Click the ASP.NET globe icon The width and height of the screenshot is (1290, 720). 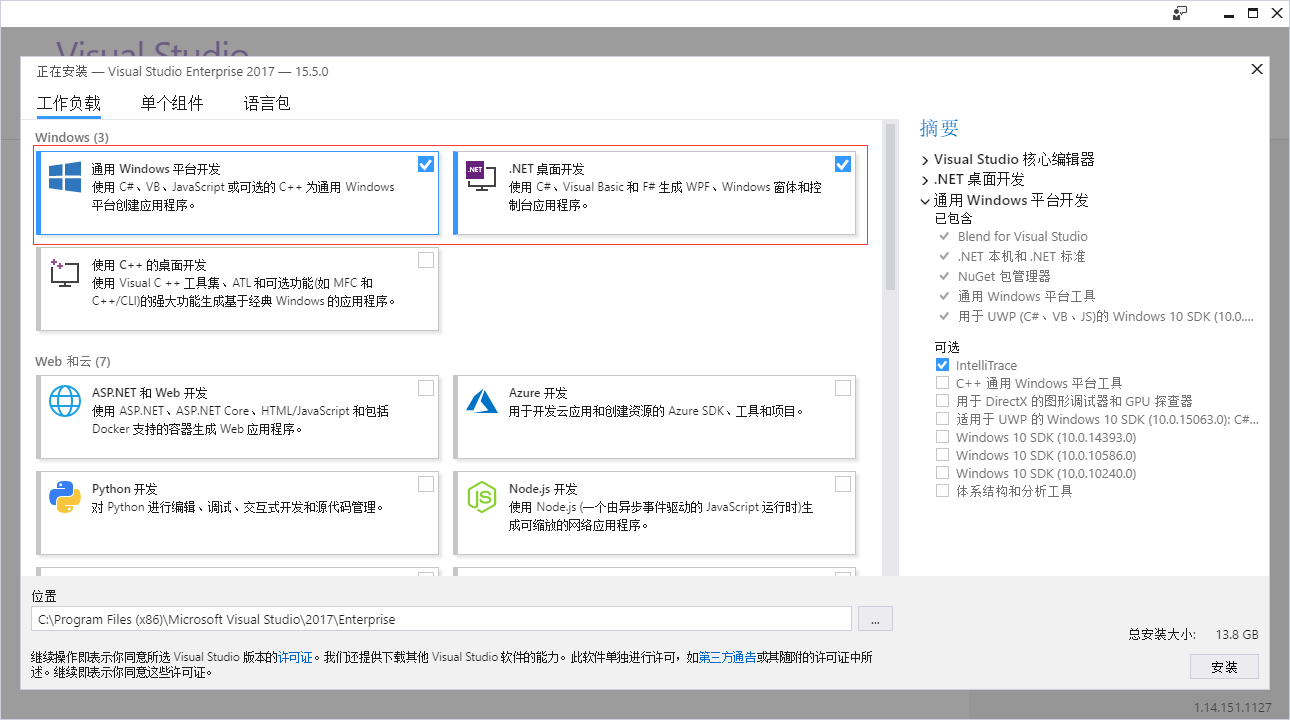65,401
